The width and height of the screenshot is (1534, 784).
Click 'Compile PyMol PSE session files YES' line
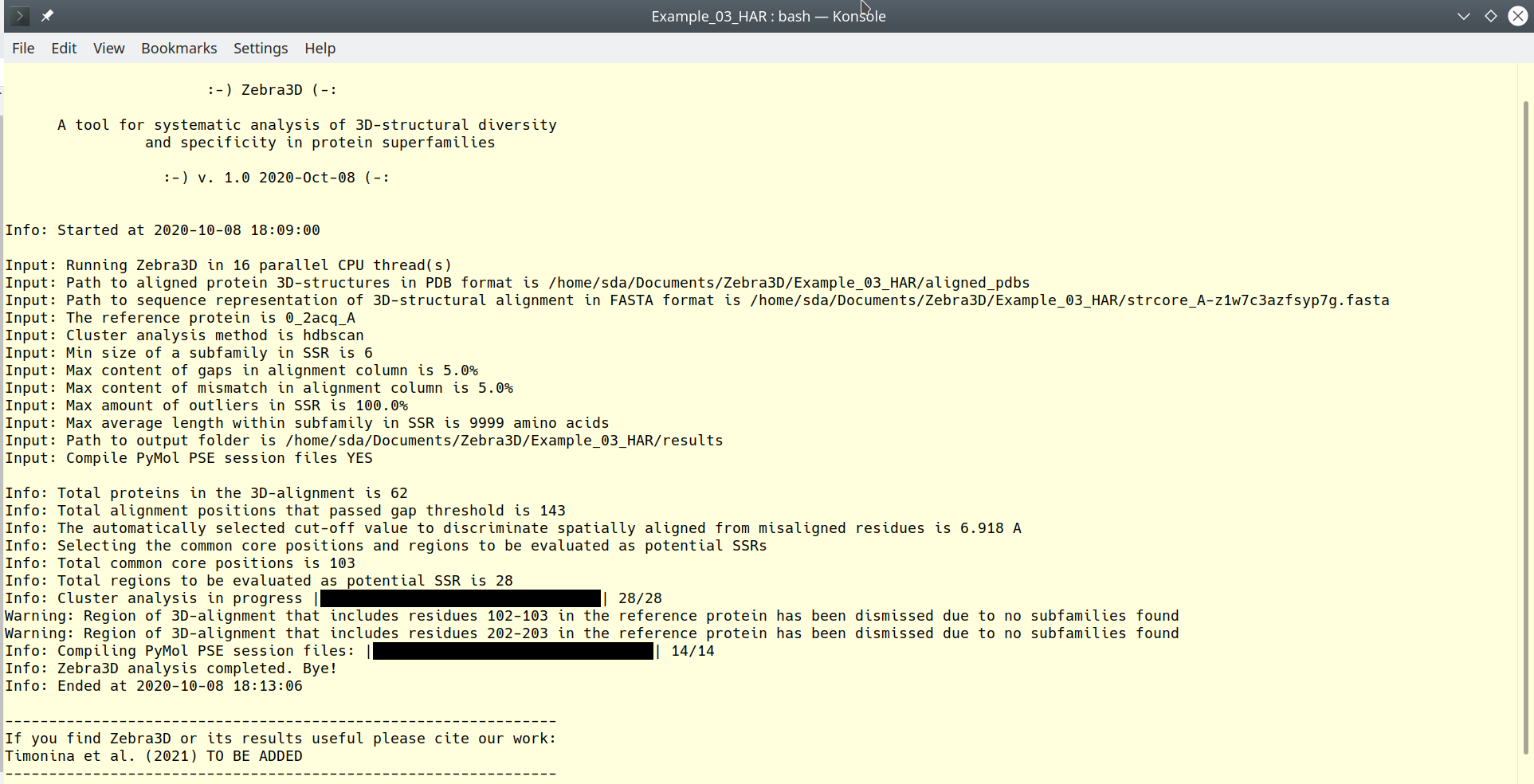coord(189,458)
